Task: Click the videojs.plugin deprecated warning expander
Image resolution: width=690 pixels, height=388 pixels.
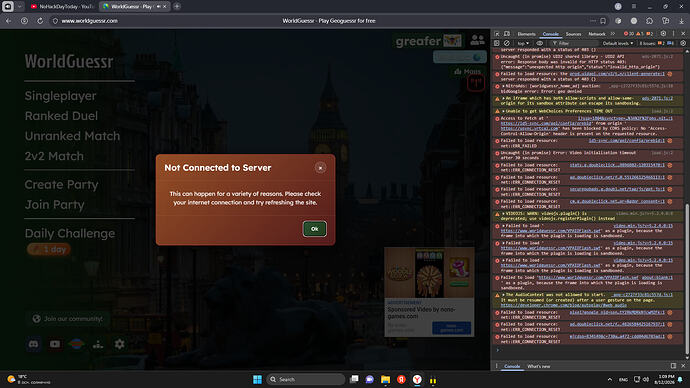Action: pyautogui.click(x=503, y=213)
